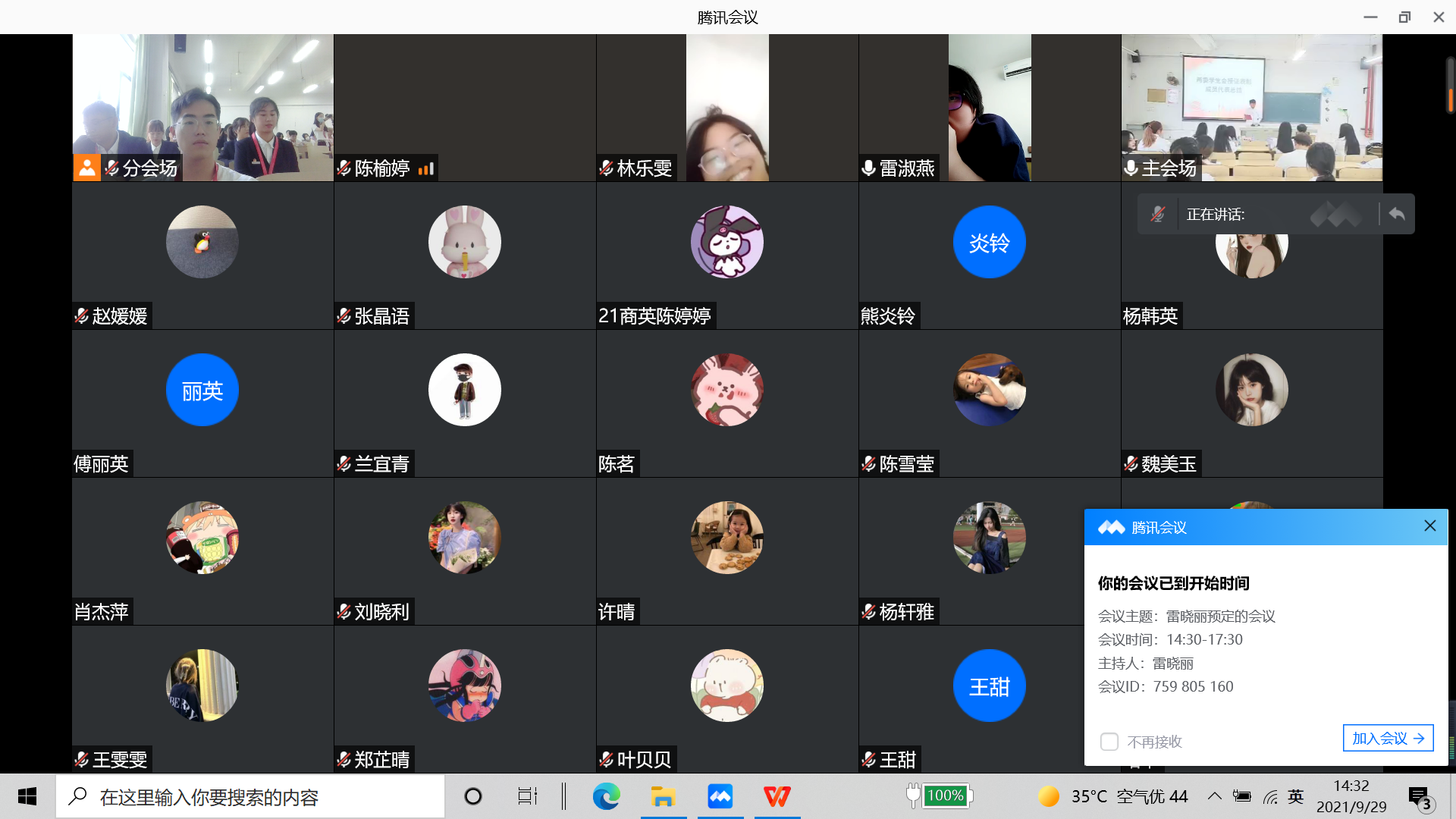Open Tencent Meeting from the taskbar

[x=720, y=796]
